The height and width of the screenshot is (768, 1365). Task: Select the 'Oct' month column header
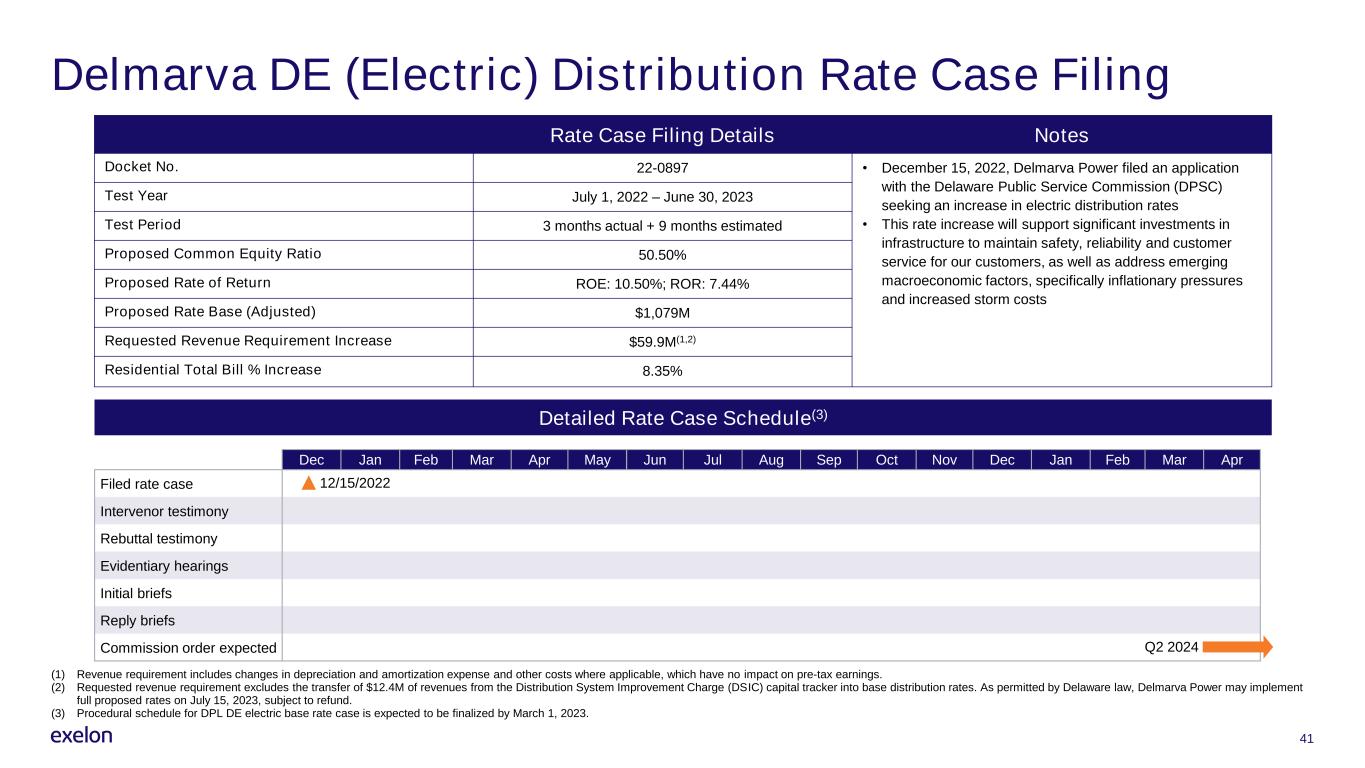point(887,460)
